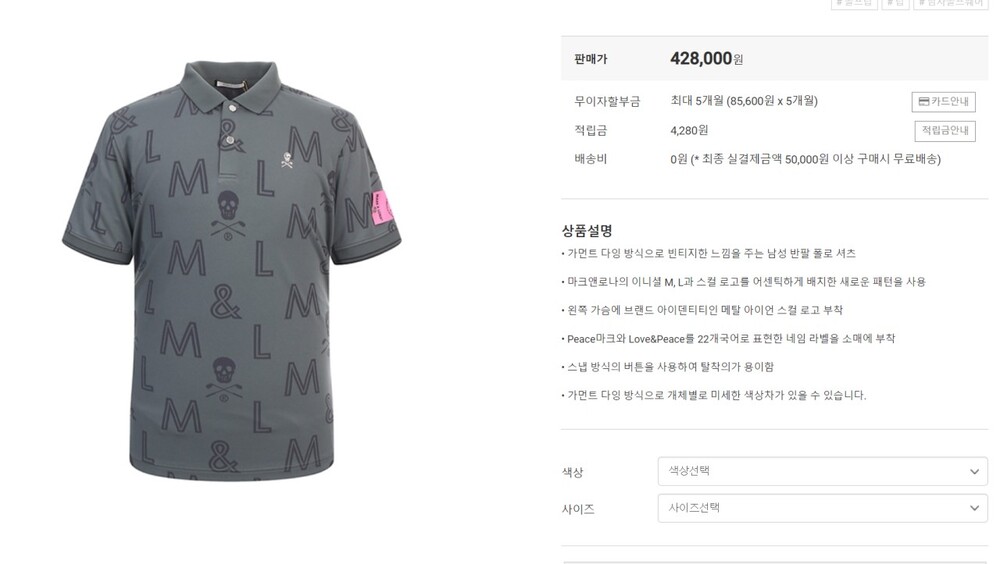Viewport: 1000px width, 564px height.
Task: Click the 상품설명 section heading
Action: coord(587,230)
